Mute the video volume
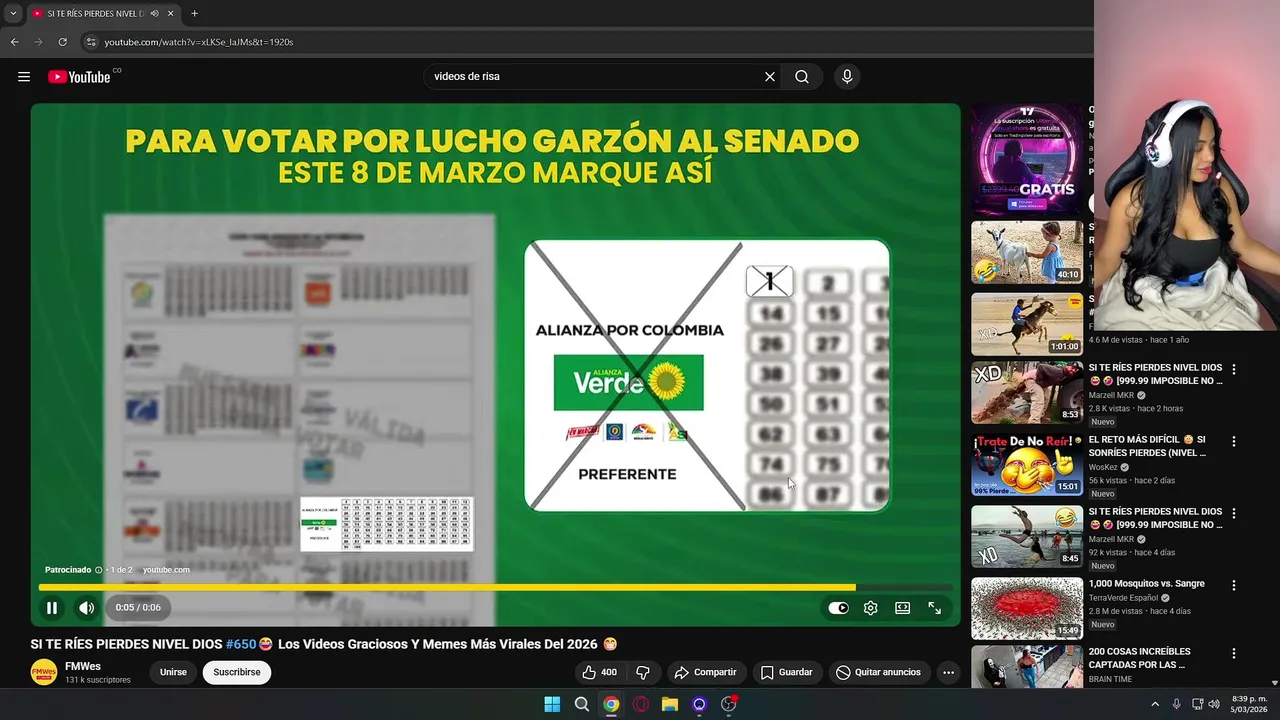The width and height of the screenshot is (1280, 720). (87, 607)
